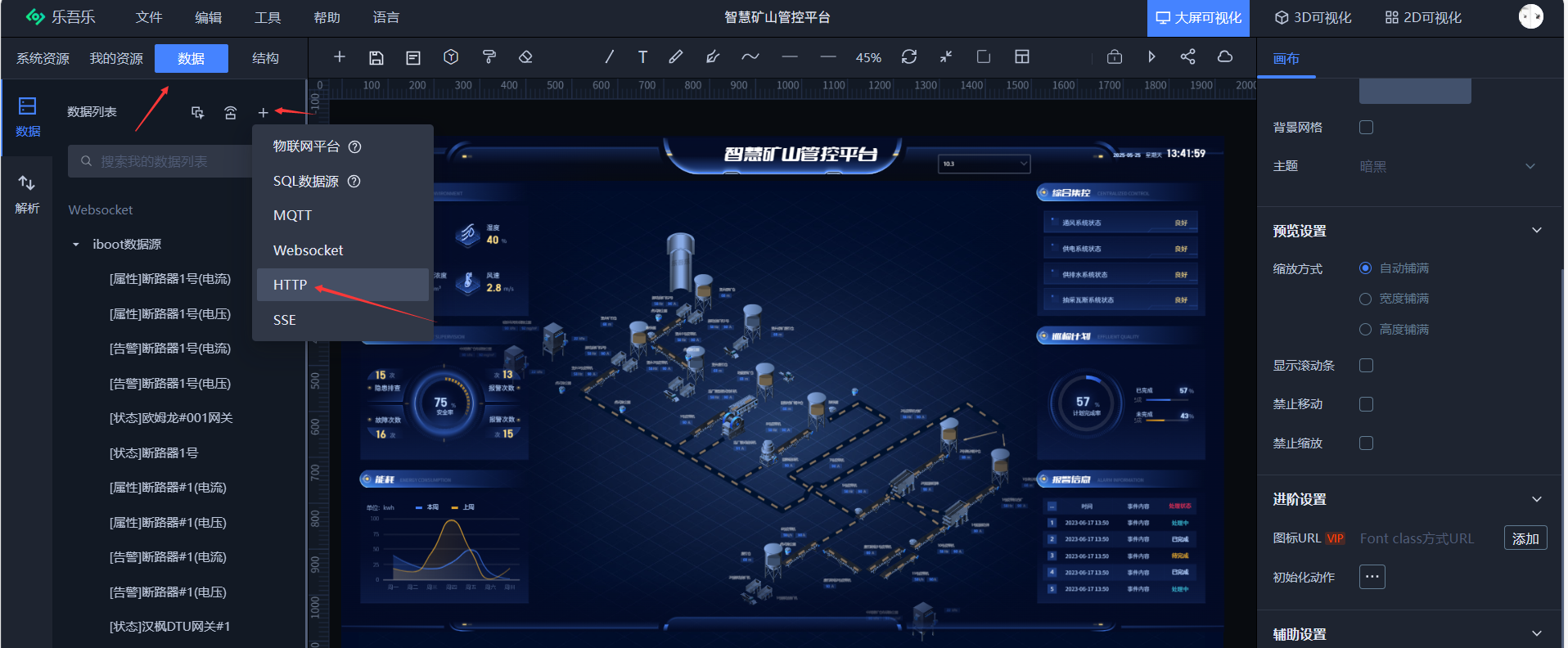
Task: Choose HTTP from the data source menu
Action: point(291,285)
